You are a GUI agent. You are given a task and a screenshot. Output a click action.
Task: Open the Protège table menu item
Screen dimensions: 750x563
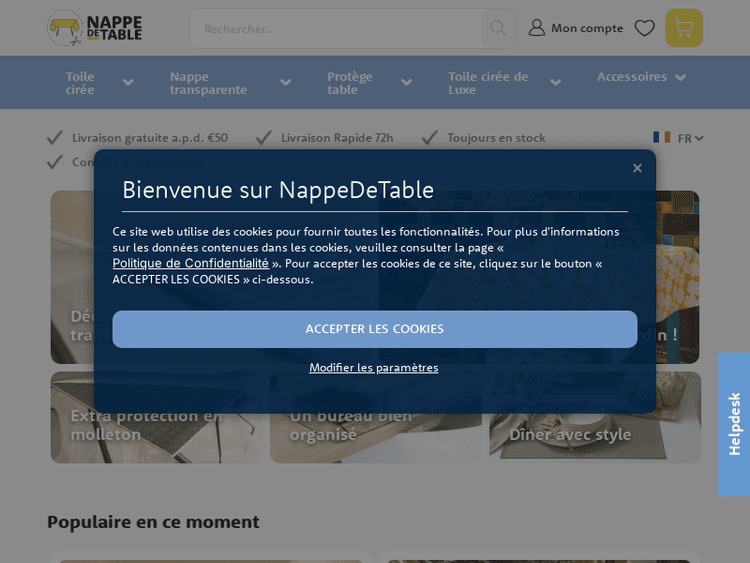(x=350, y=83)
